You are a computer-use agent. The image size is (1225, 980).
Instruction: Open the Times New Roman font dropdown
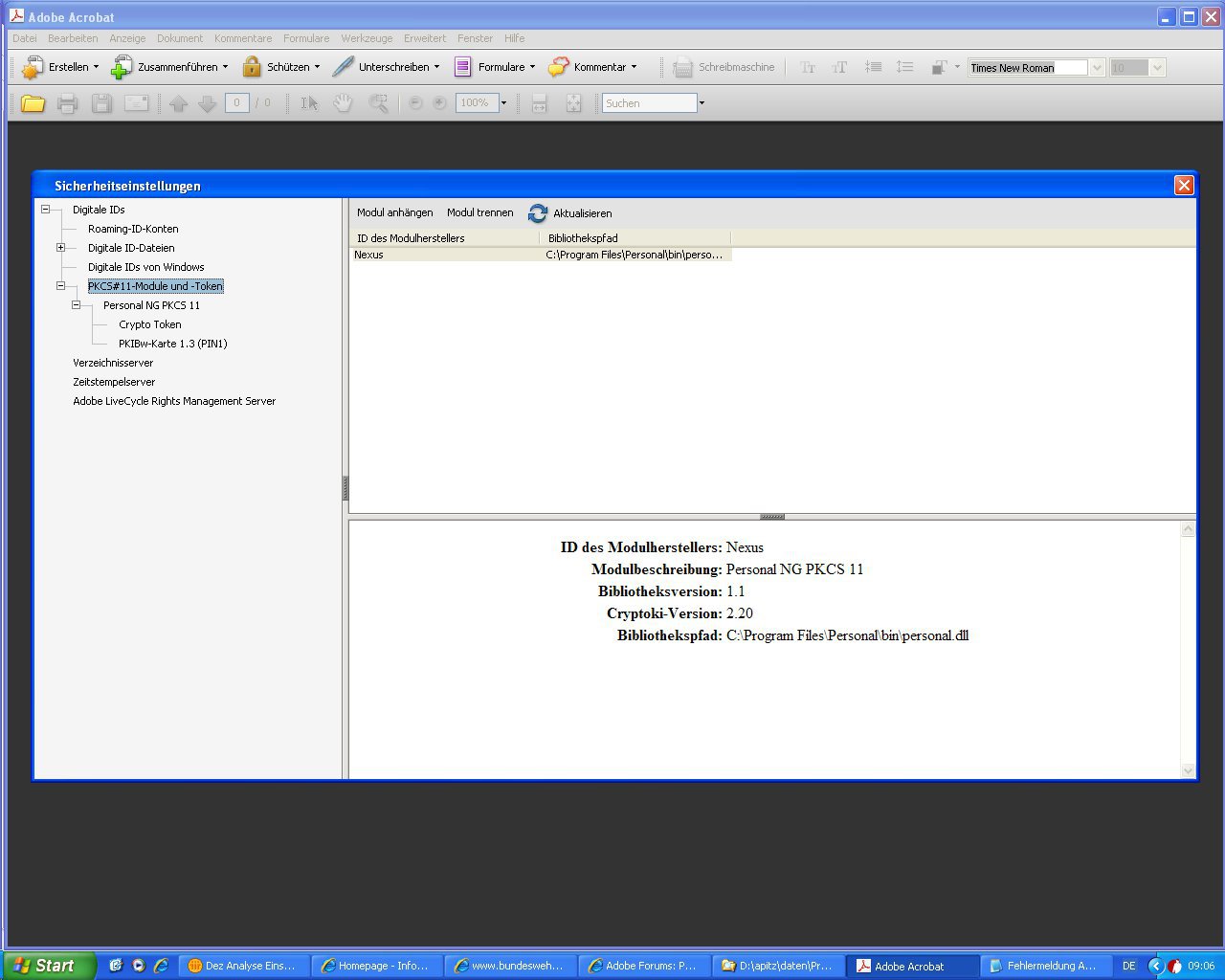[x=1097, y=68]
